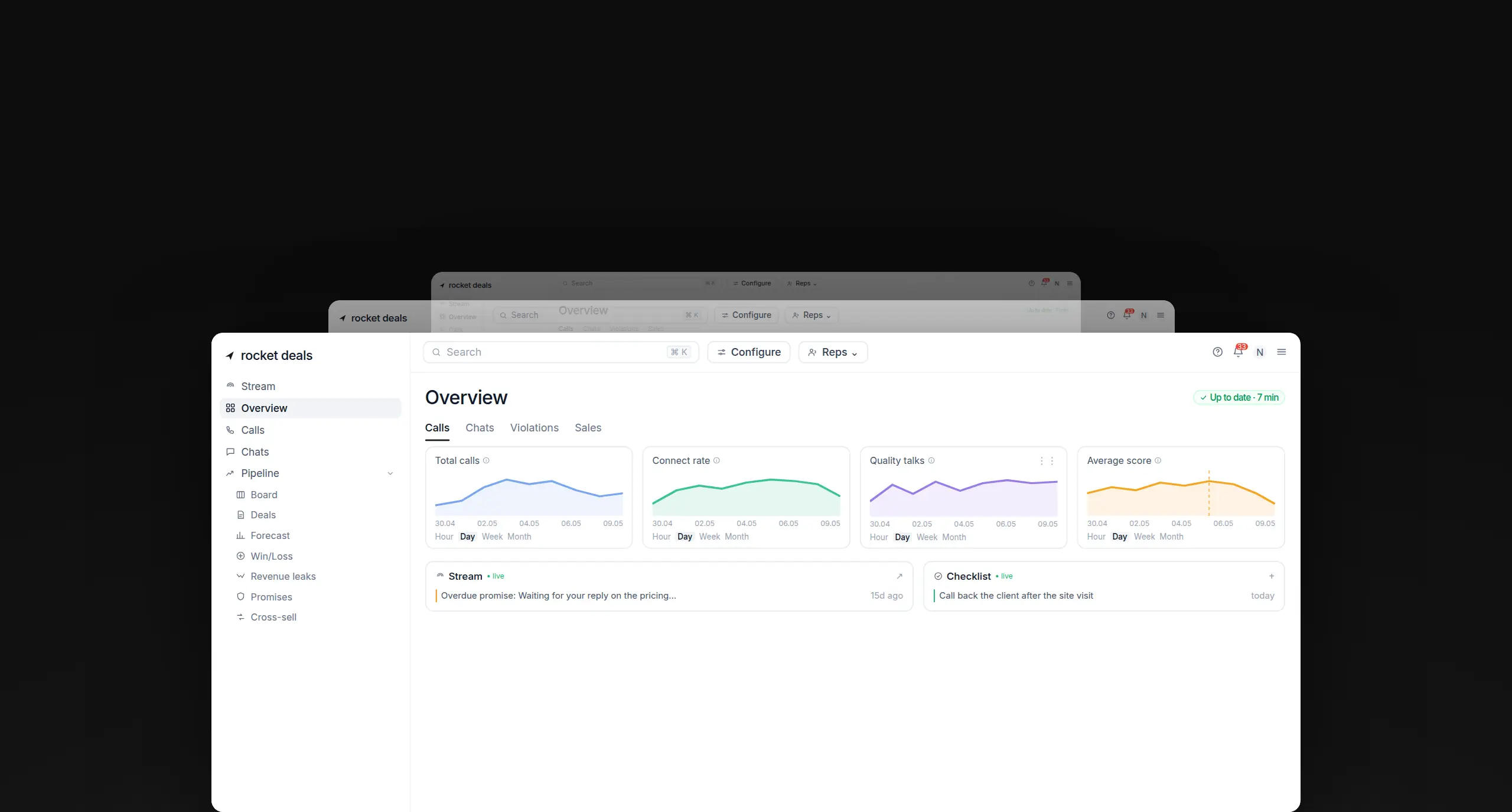Open Chats in the sidebar
This screenshot has height=812, width=1512.
[311, 452]
